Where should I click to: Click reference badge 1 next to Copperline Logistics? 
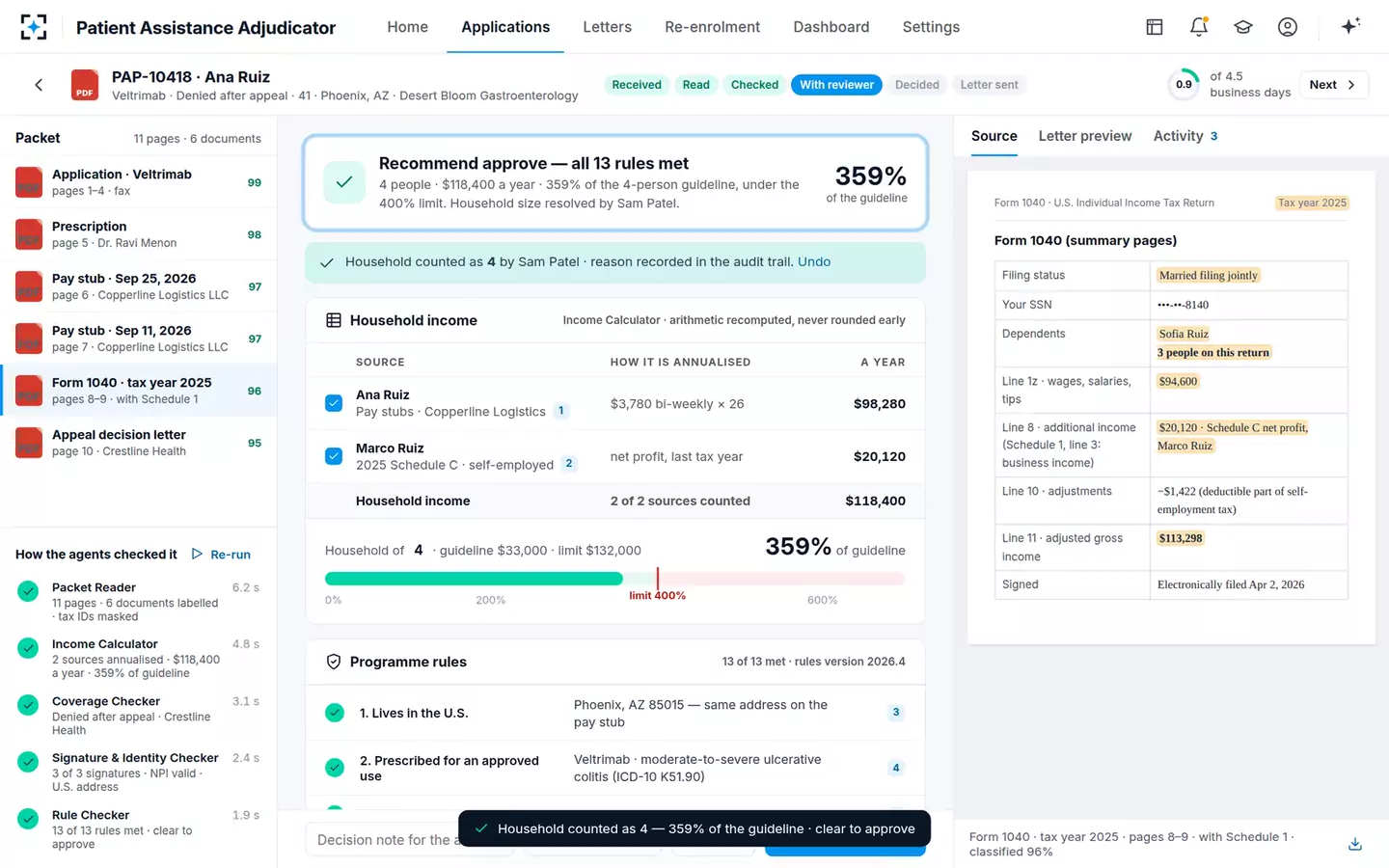[561, 411]
